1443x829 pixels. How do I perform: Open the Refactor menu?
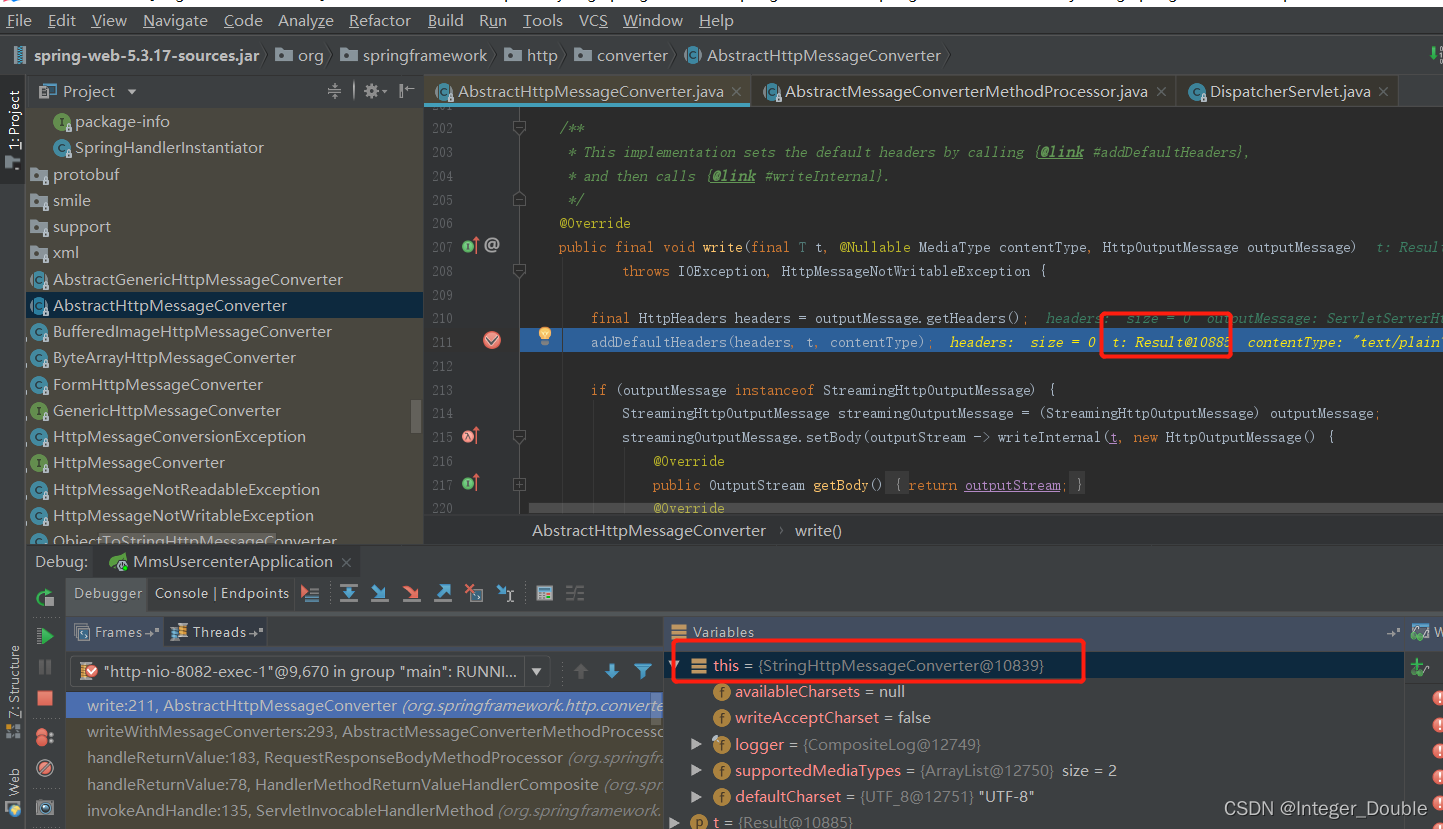click(x=380, y=20)
